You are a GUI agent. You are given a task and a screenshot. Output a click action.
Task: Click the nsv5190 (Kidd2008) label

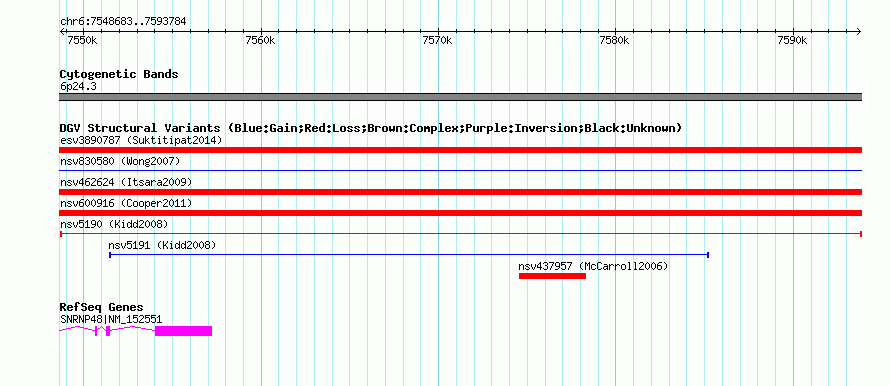[x=114, y=224]
